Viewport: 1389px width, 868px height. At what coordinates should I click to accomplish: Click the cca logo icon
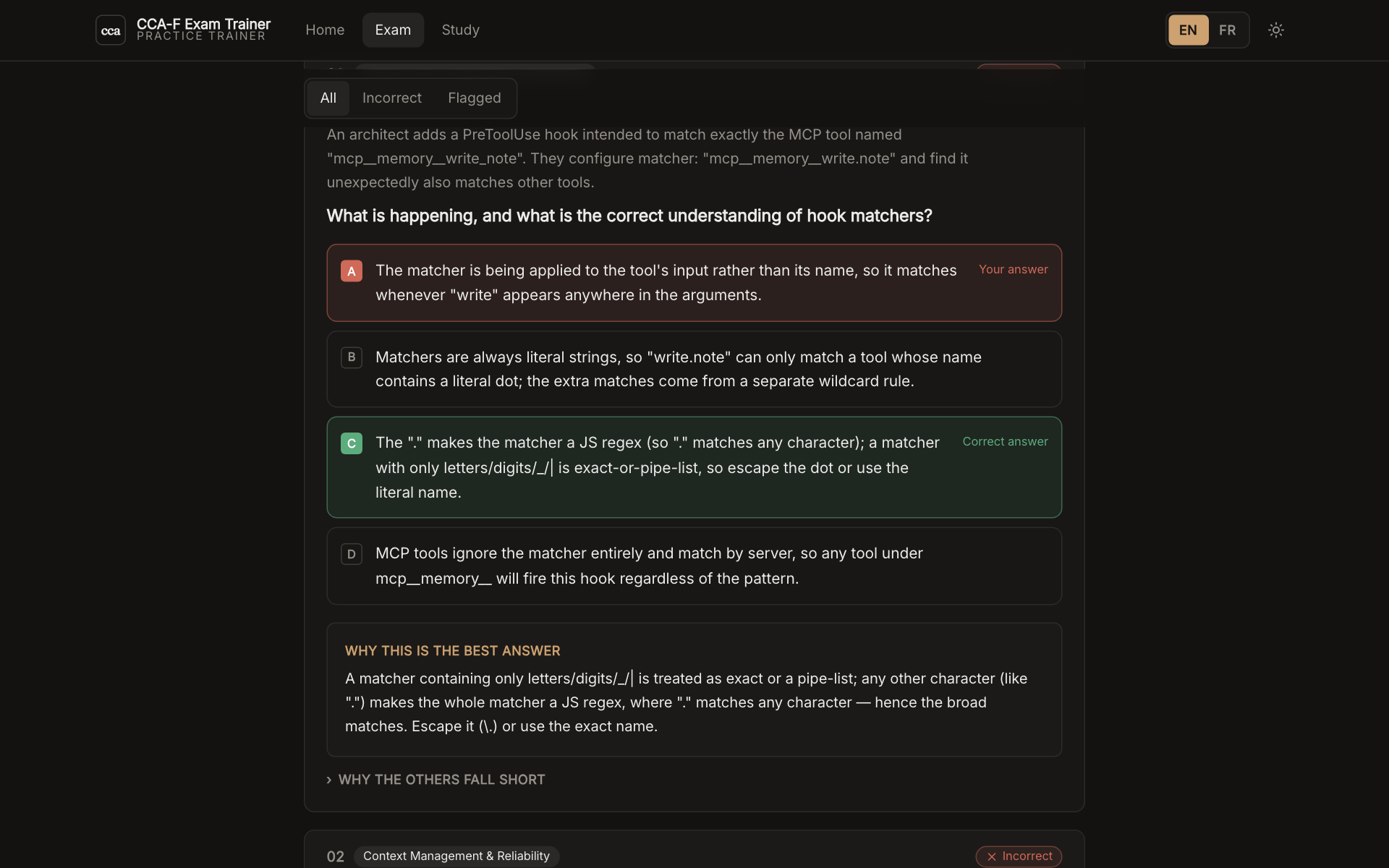(111, 30)
